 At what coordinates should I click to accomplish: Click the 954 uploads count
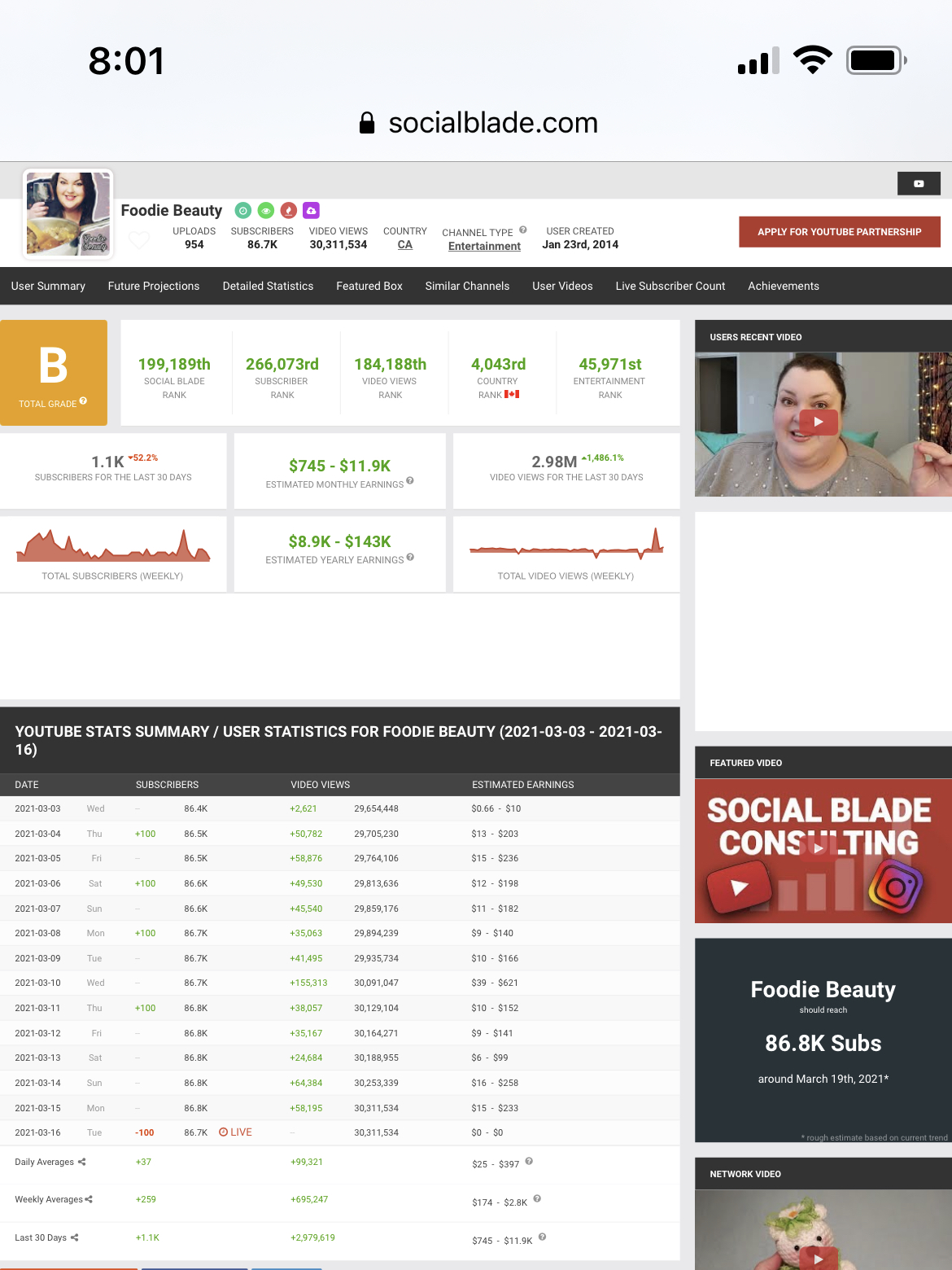(194, 245)
